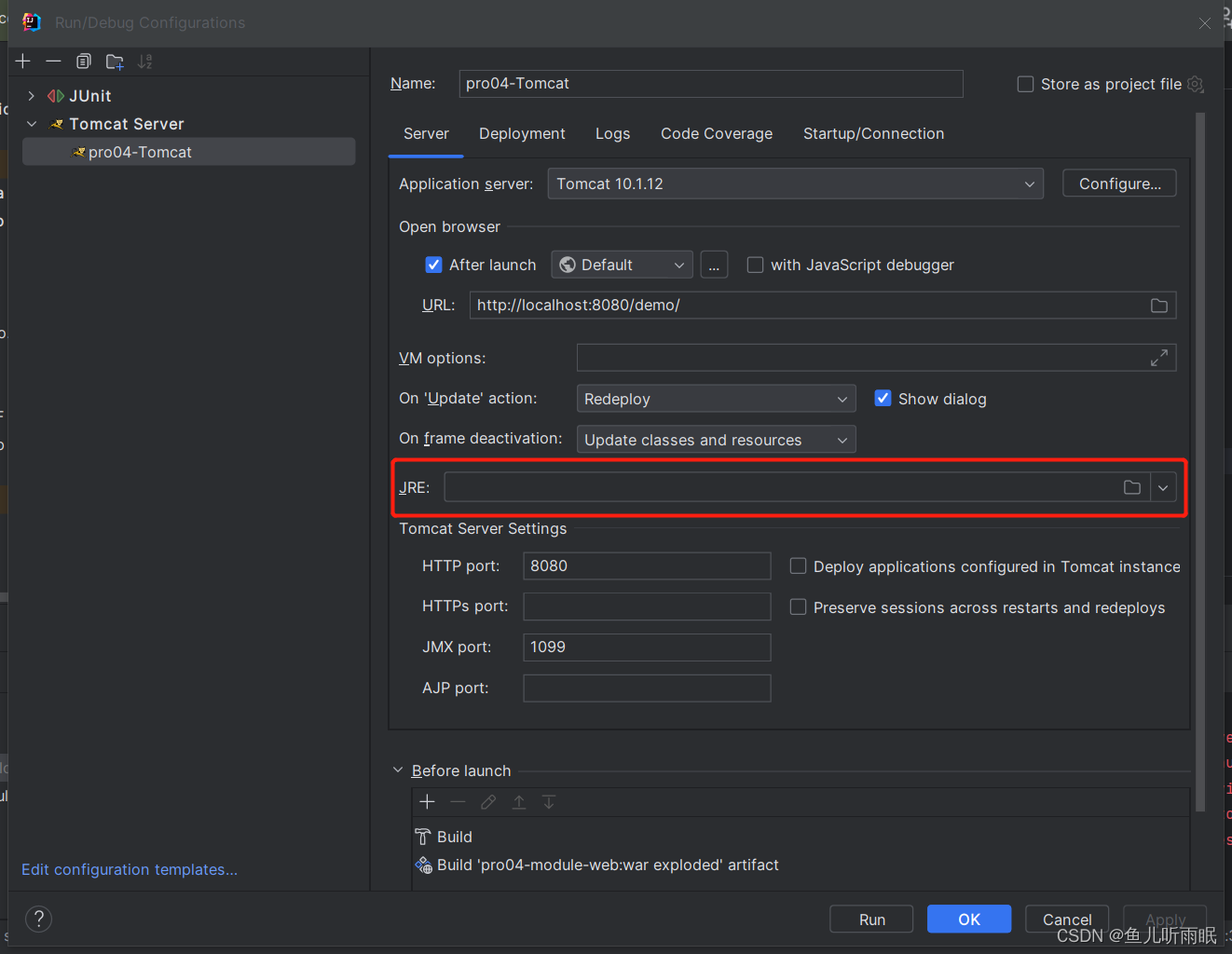
Task: Edit the selected Before launch task
Action: tap(488, 801)
